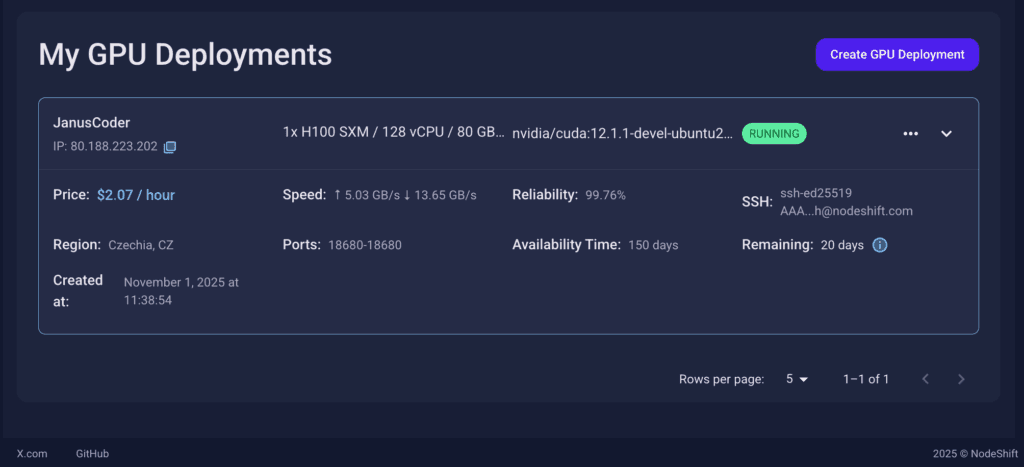Image resolution: width=1024 pixels, height=467 pixels.
Task: Select the JanusCoder deployment name
Action: pos(92,123)
